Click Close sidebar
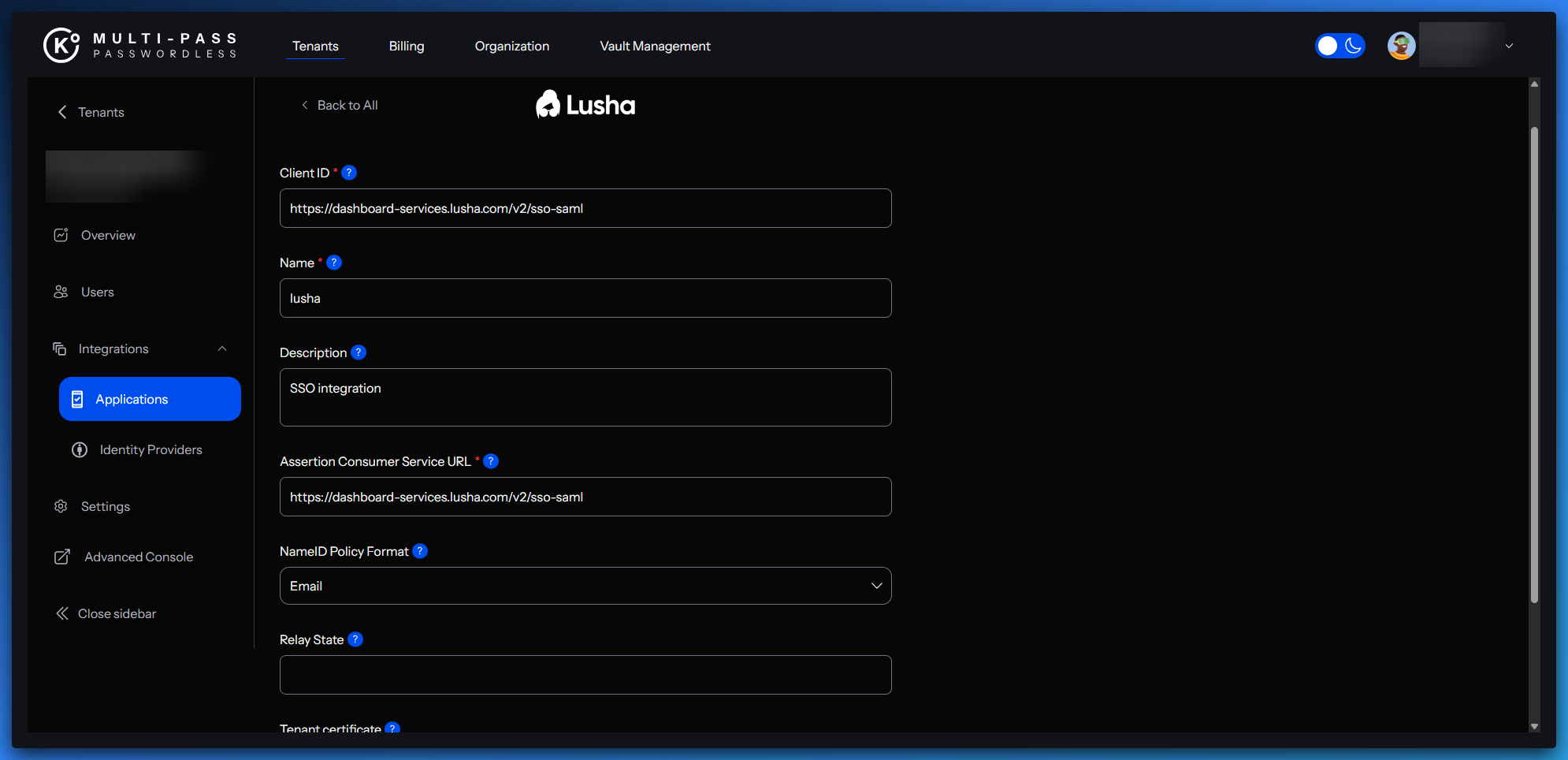Screen dimensions: 1568x760 (x=117, y=613)
